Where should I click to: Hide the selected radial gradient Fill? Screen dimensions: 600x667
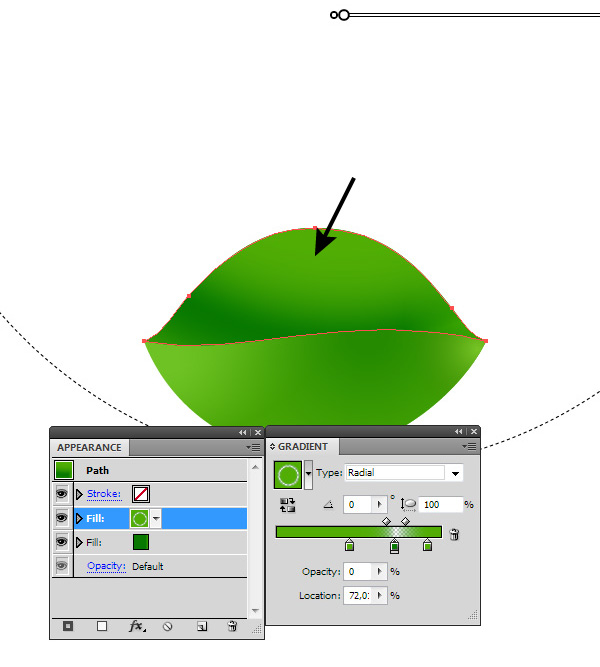click(62, 518)
